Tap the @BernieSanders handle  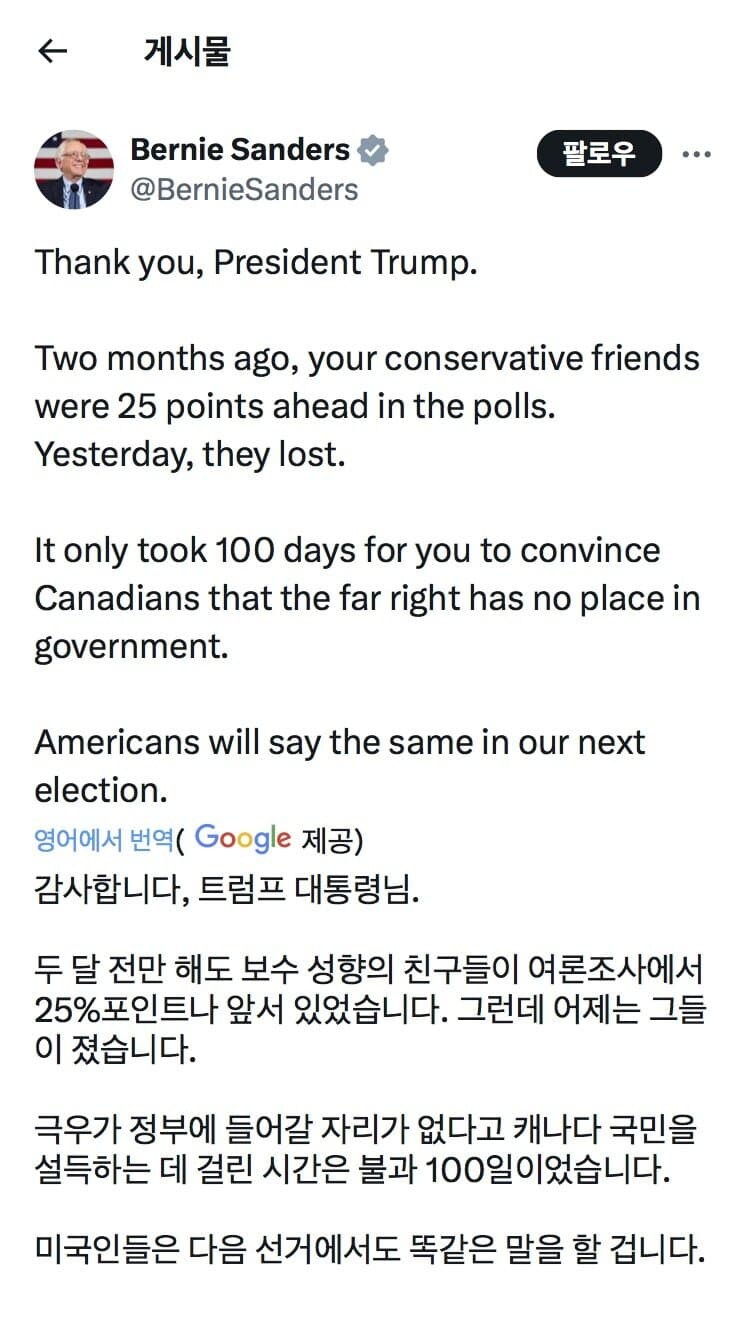click(244, 189)
